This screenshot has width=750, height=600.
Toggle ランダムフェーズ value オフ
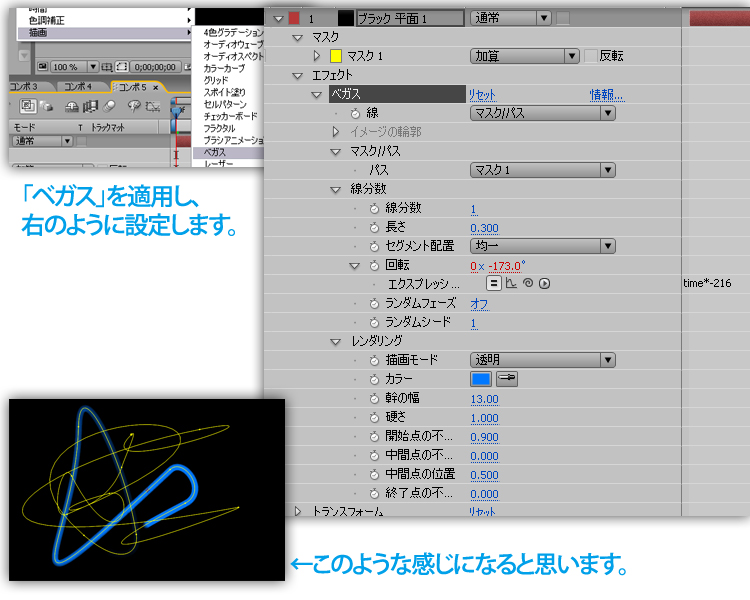479,303
